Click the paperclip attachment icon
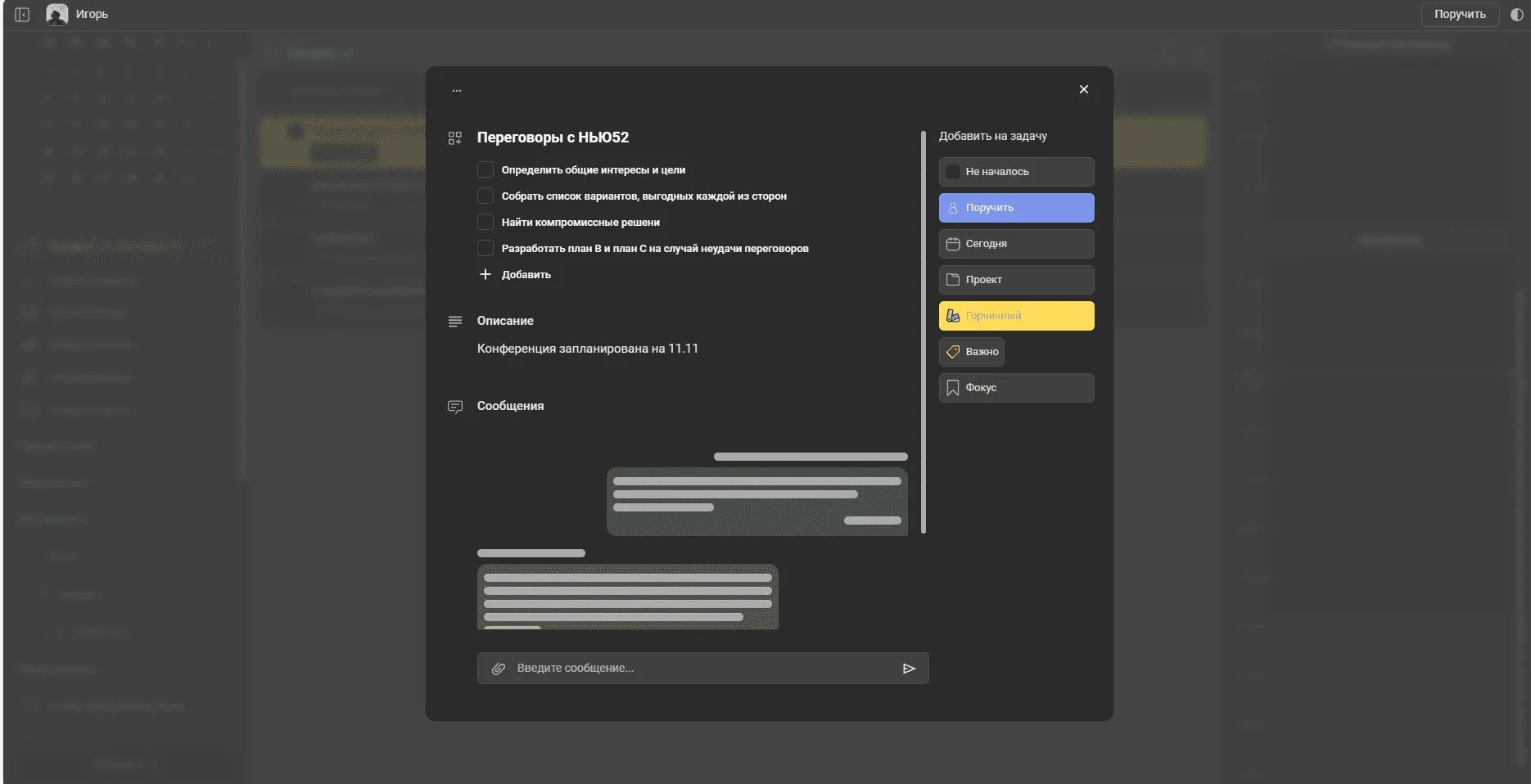This screenshot has width=1531, height=784. pos(498,669)
